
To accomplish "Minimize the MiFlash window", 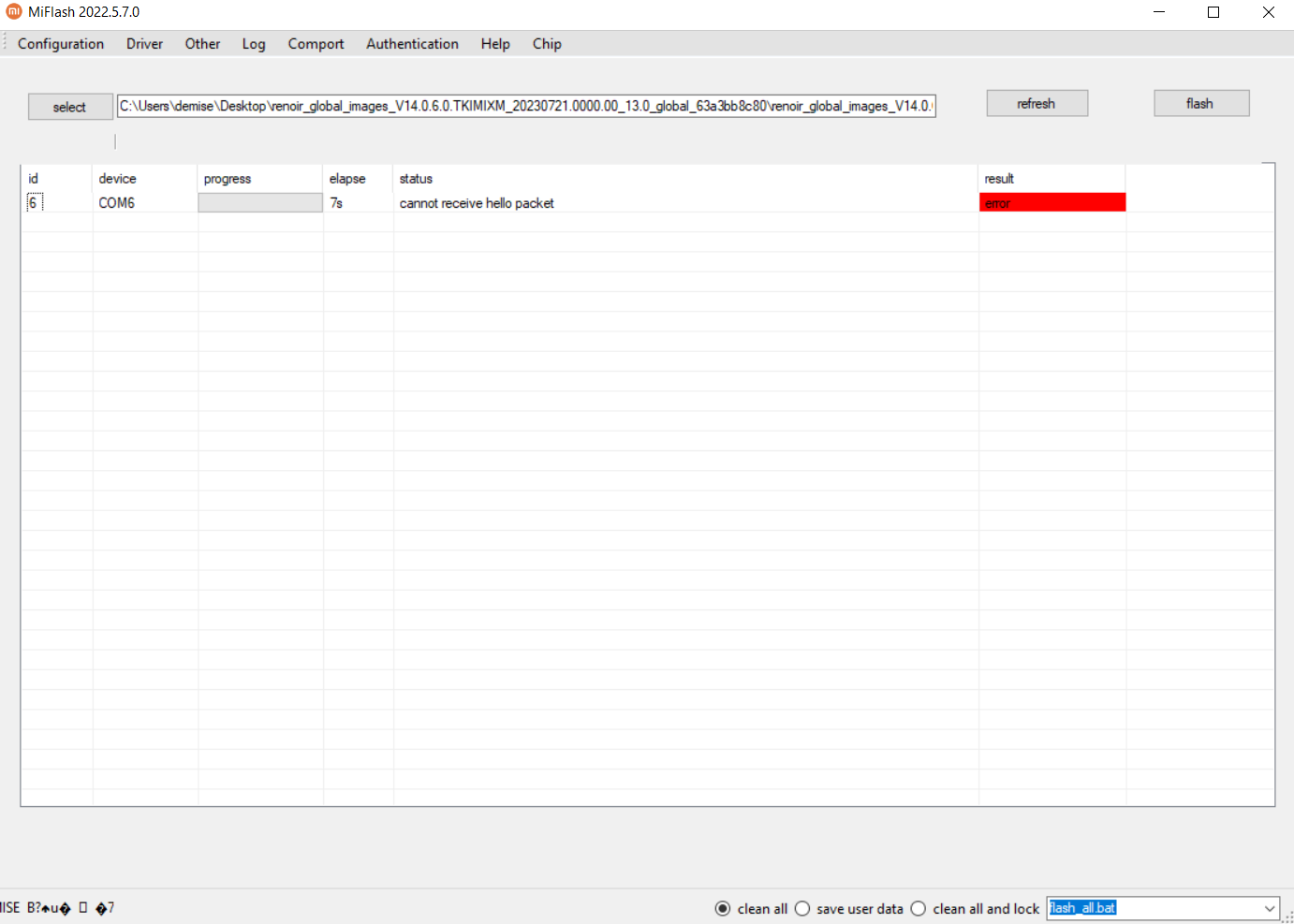I will click(1159, 12).
